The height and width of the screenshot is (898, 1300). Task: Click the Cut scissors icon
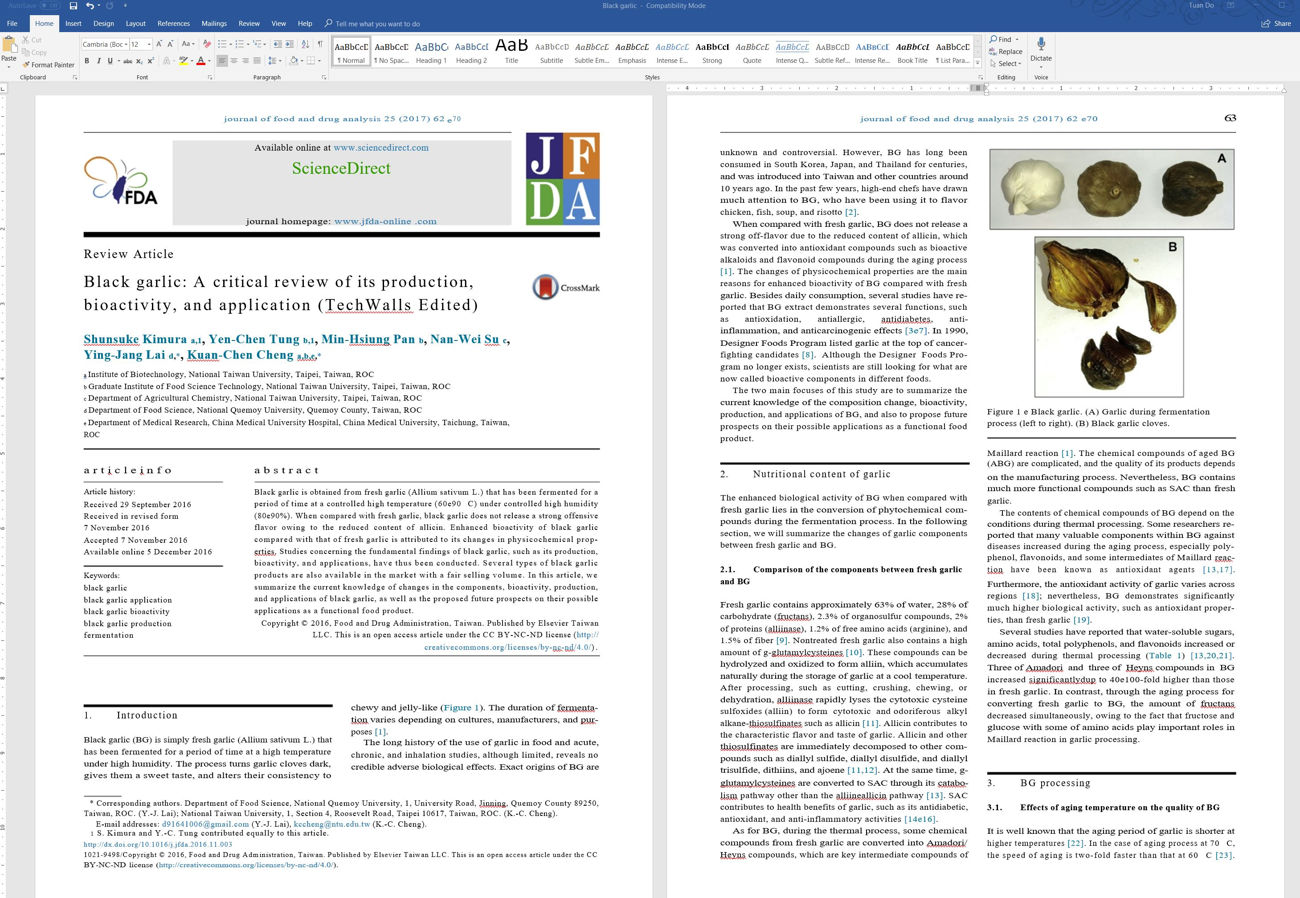point(33,40)
